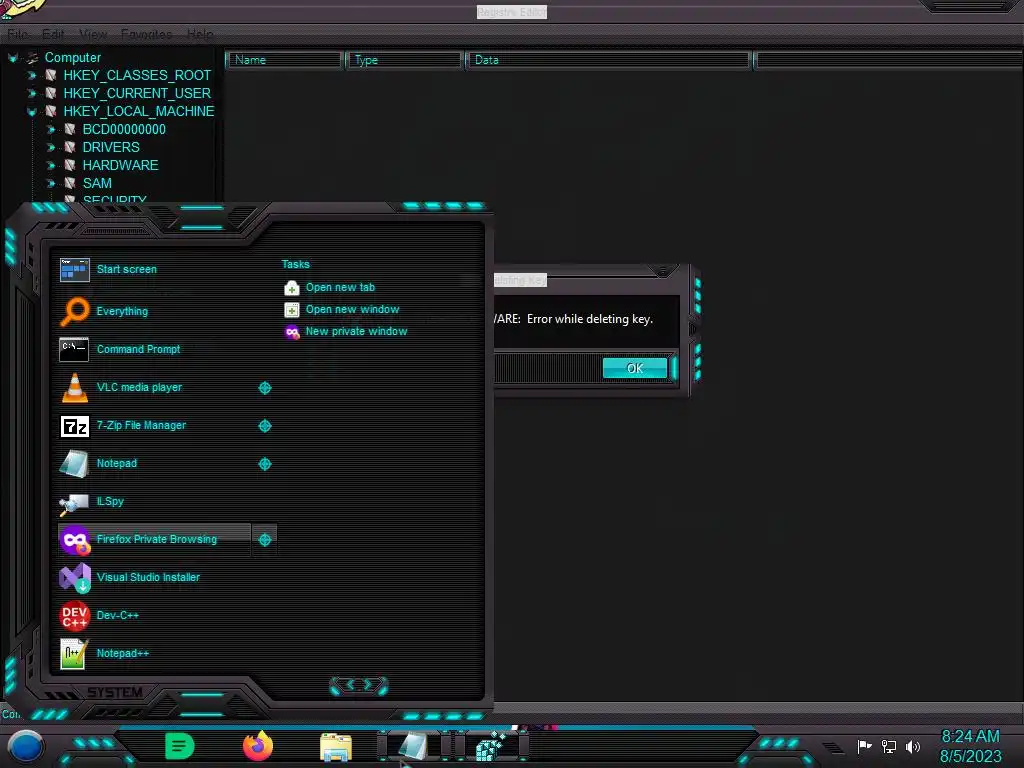Launch ILSpy decompiler
The height and width of the screenshot is (768, 1024).
110,501
